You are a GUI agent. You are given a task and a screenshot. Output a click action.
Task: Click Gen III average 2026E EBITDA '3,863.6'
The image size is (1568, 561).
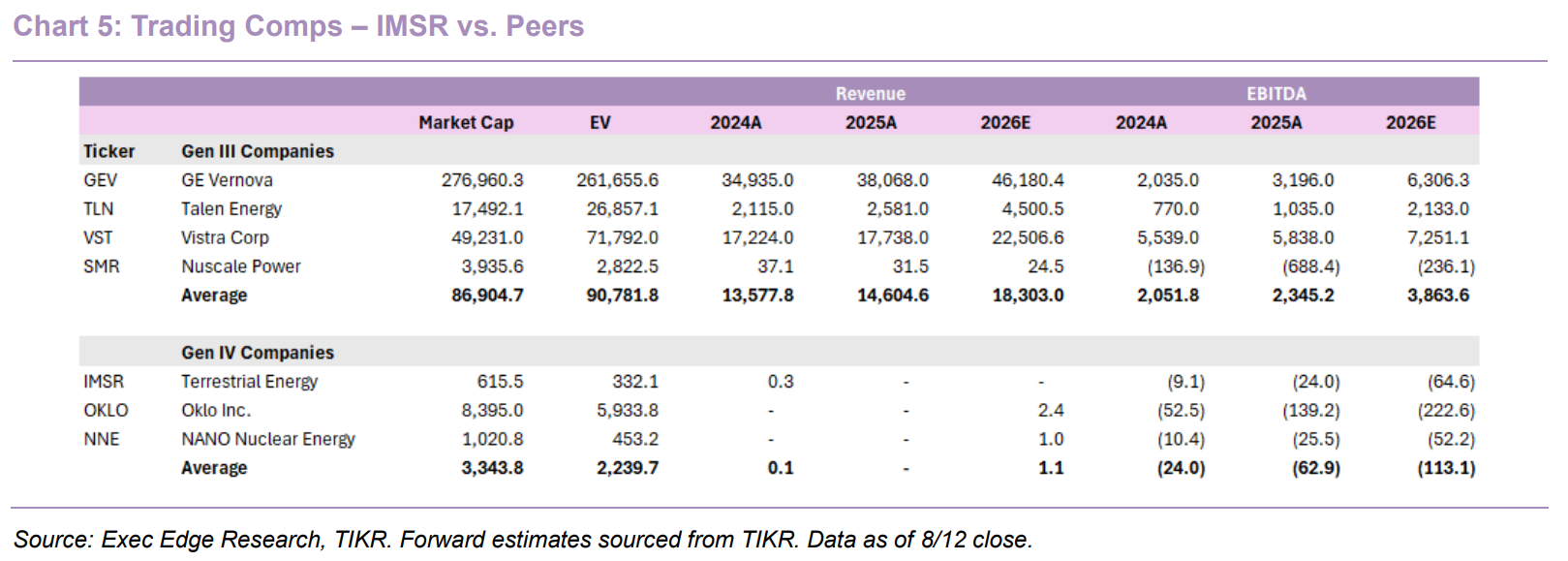(x=1438, y=296)
